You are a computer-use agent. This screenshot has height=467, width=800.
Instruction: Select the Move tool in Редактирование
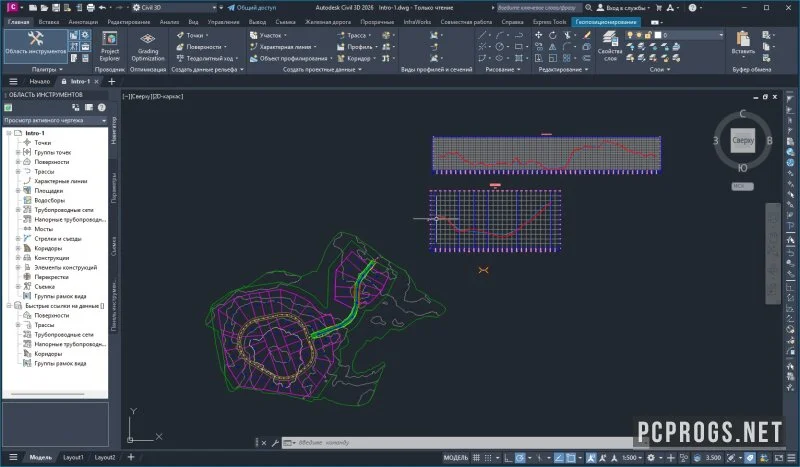click(538, 35)
